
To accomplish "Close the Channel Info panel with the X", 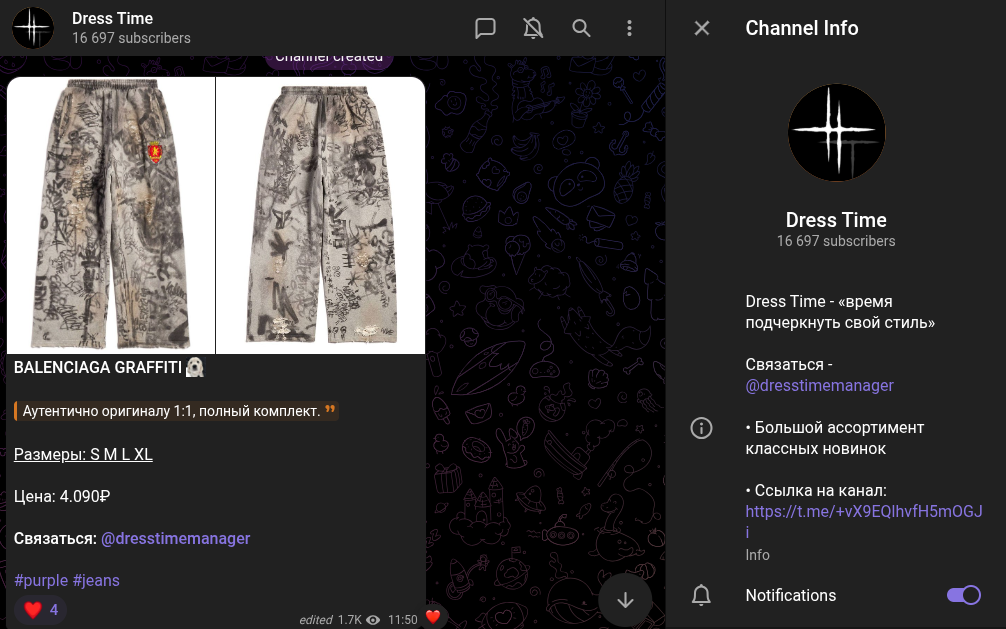I will click(x=701, y=28).
